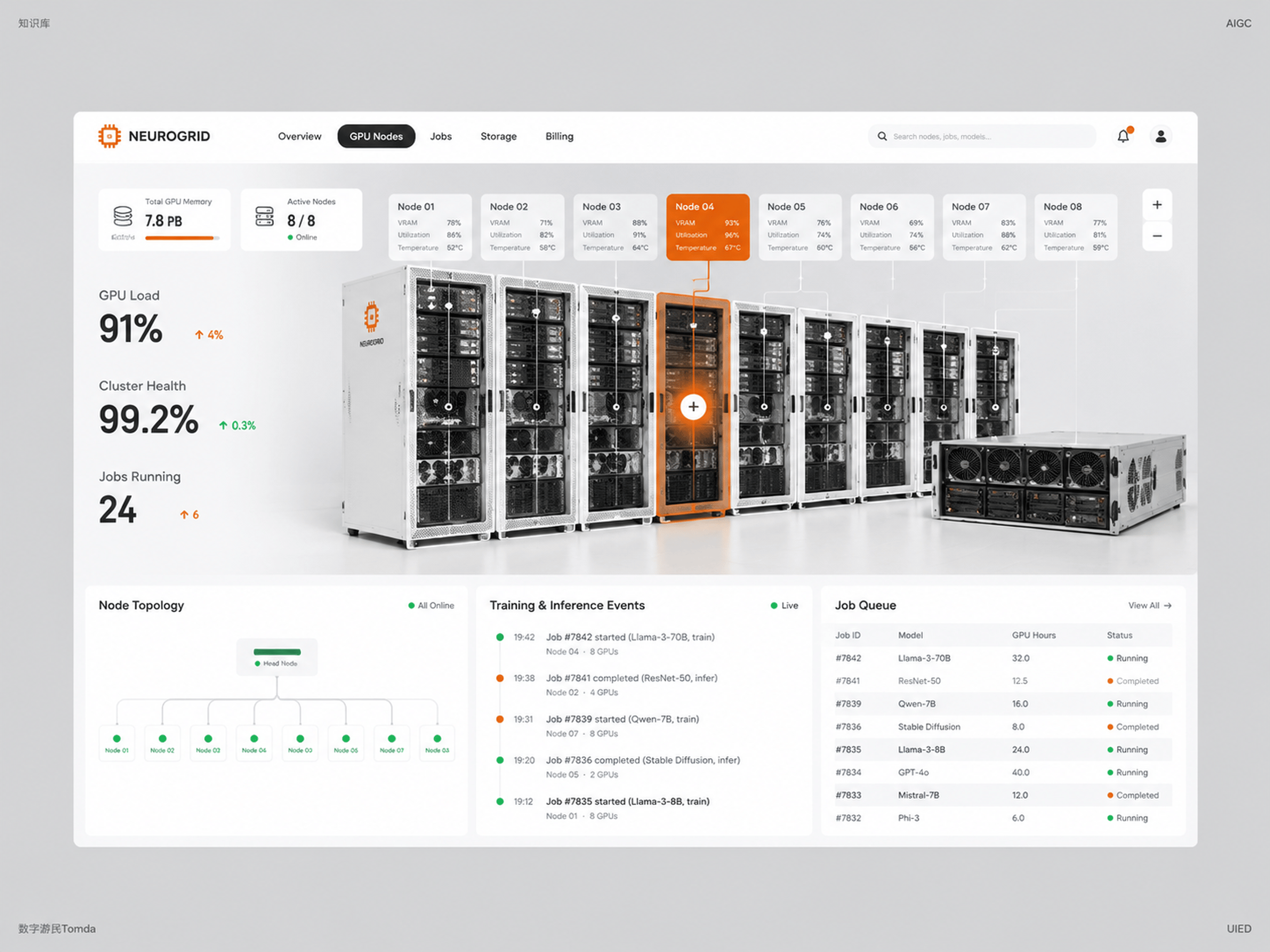Click the Status column header
This screenshot has height=952, width=1270.
point(1119,635)
